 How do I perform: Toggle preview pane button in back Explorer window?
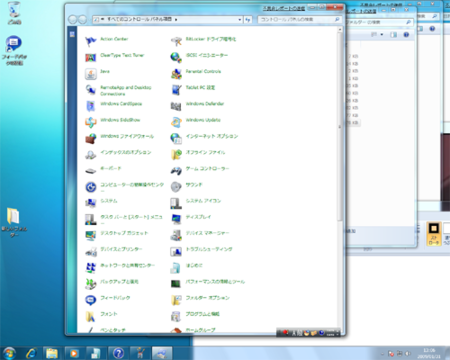point(394,34)
